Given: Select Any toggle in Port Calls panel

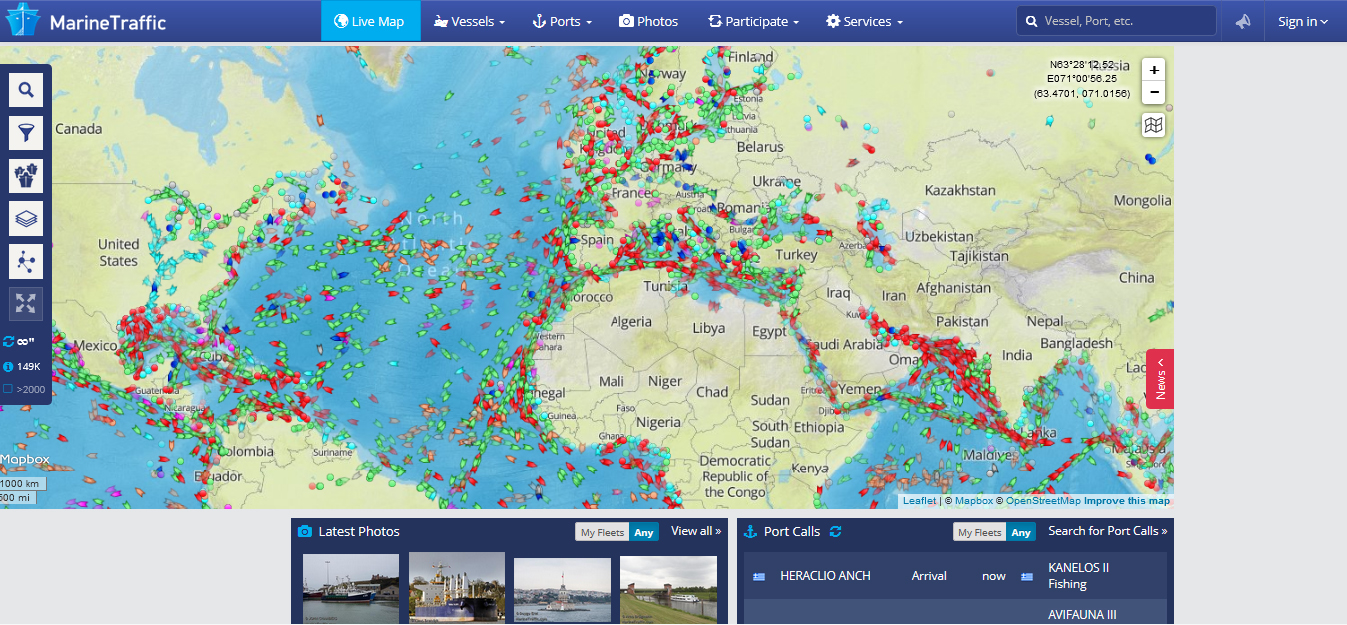Looking at the screenshot, I should click(x=1020, y=533).
